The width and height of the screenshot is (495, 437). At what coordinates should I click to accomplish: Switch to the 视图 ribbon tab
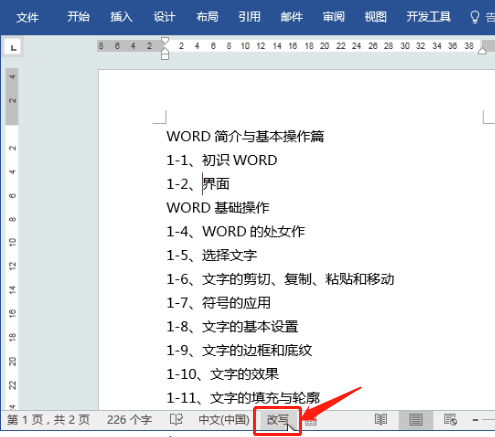tap(375, 17)
